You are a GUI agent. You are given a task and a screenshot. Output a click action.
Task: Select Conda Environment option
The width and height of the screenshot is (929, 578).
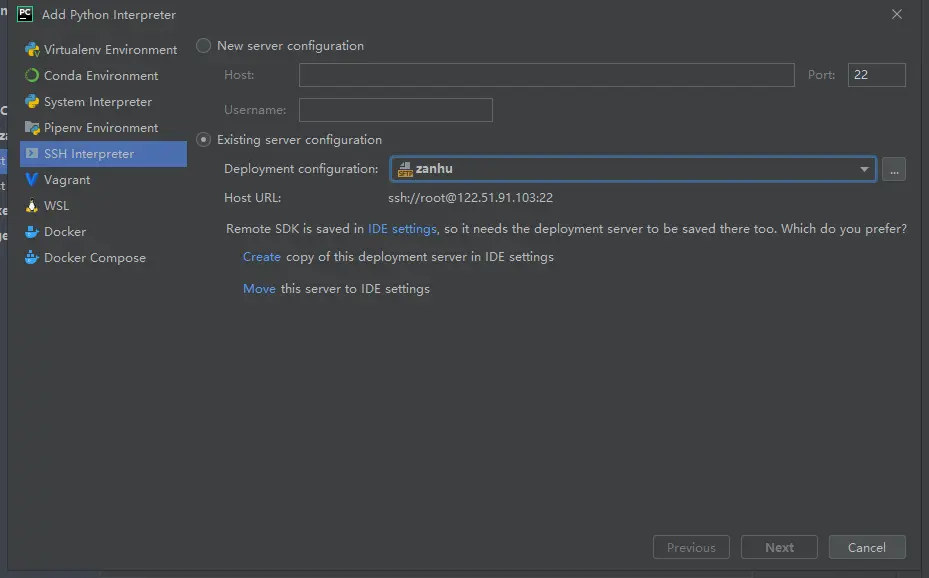(103, 76)
